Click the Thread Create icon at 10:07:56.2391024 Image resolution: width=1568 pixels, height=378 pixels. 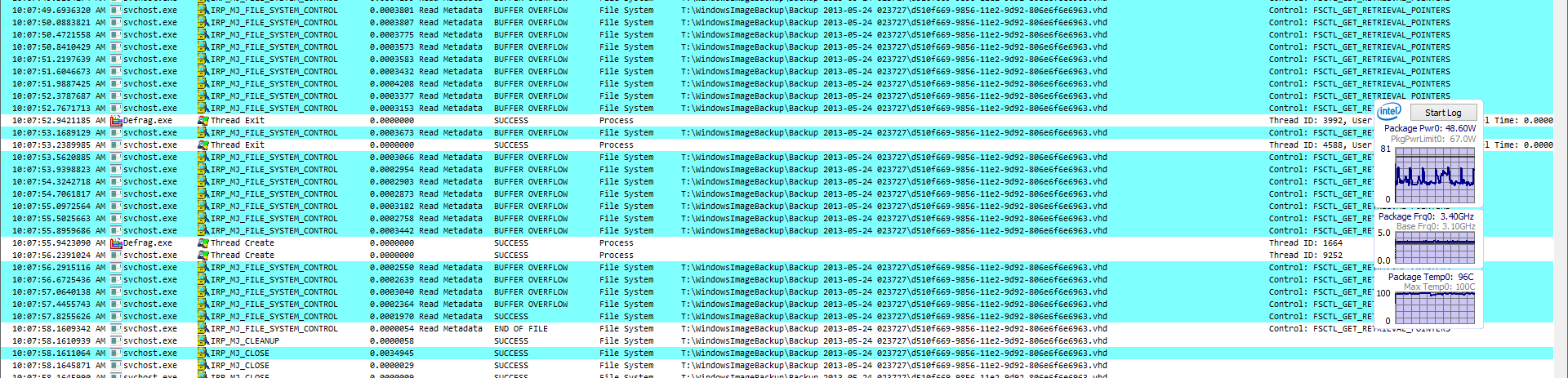(x=203, y=256)
